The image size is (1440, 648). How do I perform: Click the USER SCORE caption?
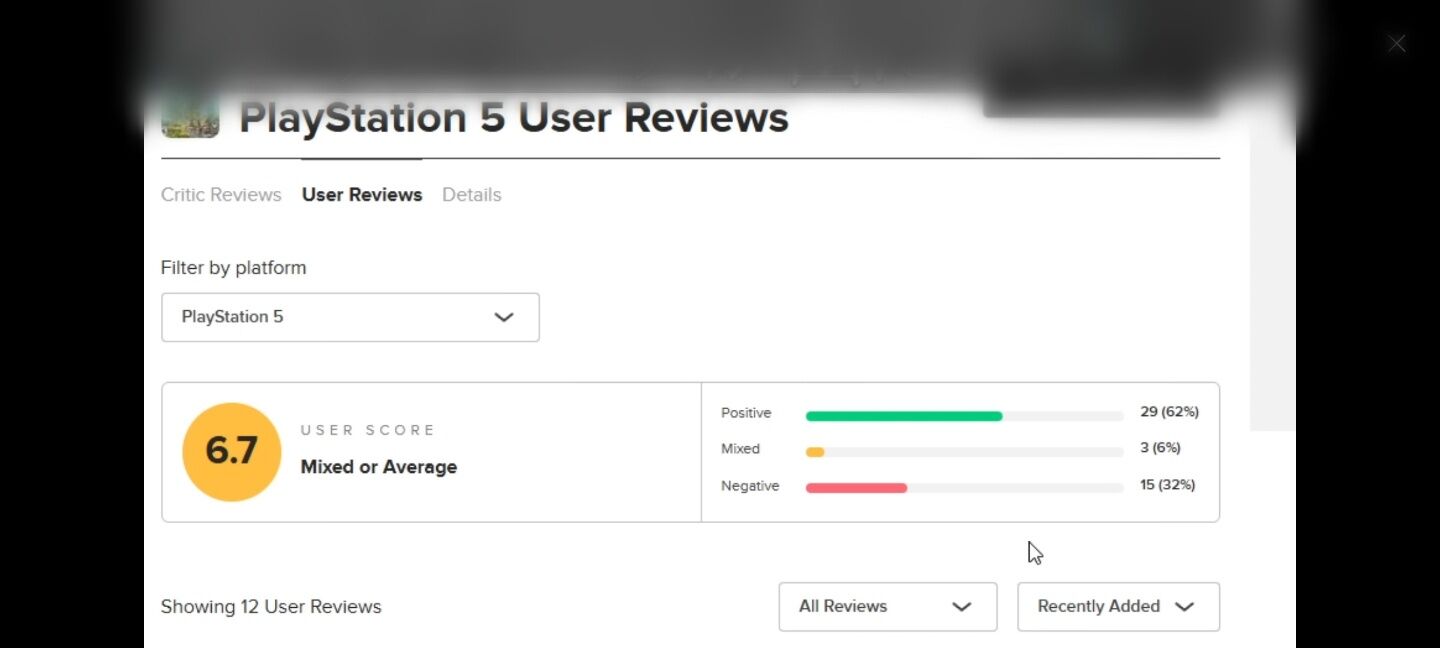coord(368,430)
